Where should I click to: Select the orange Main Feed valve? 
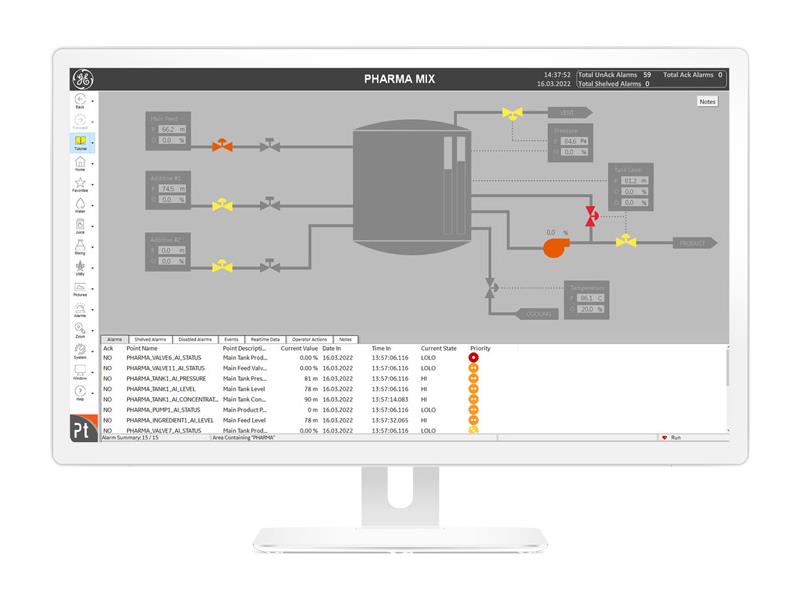pyautogui.click(x=222, y=145)
